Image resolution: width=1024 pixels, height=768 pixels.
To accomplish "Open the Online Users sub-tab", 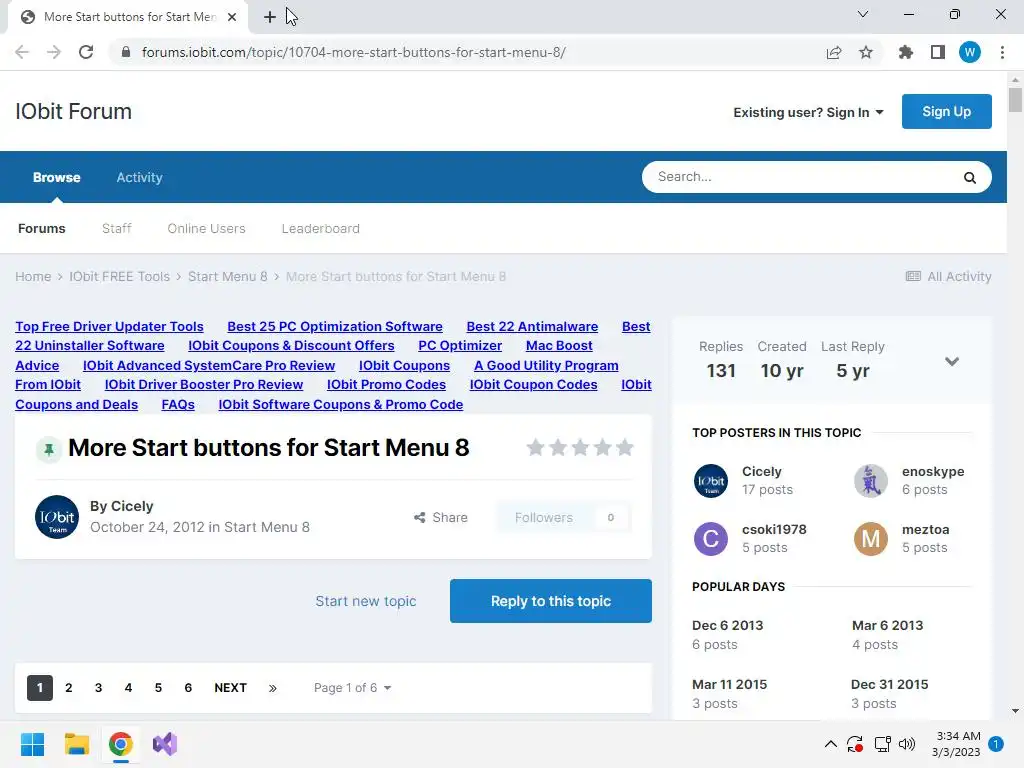I will click(206, 229).
